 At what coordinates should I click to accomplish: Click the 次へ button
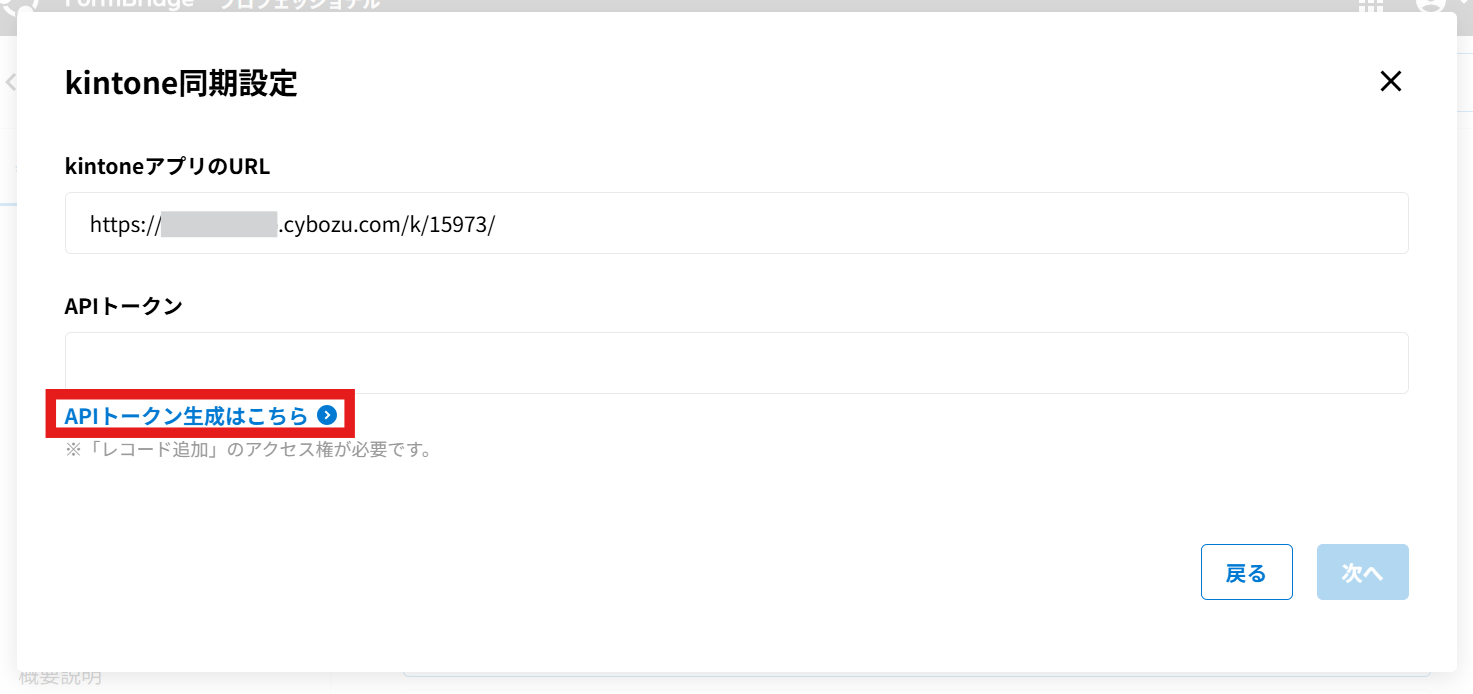(x=1362, y=572)
